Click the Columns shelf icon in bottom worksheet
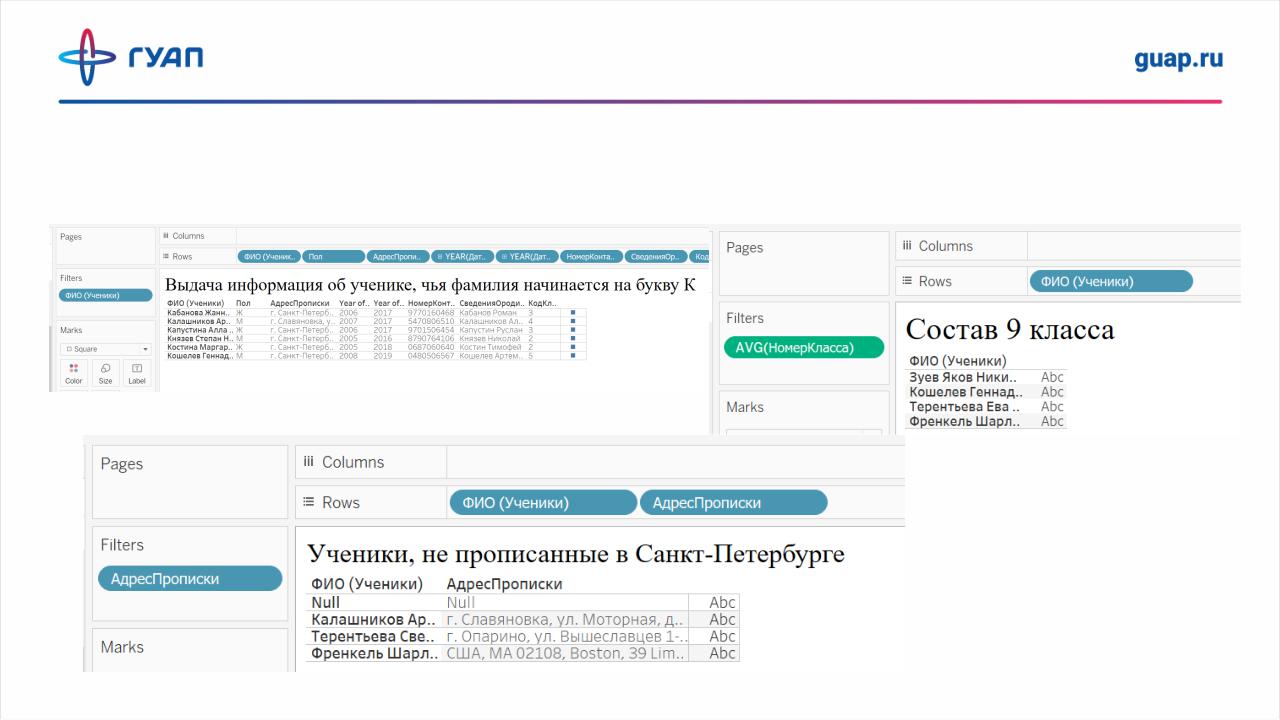This screenshot has width=1280, height=720. click(x=309, y=462)
